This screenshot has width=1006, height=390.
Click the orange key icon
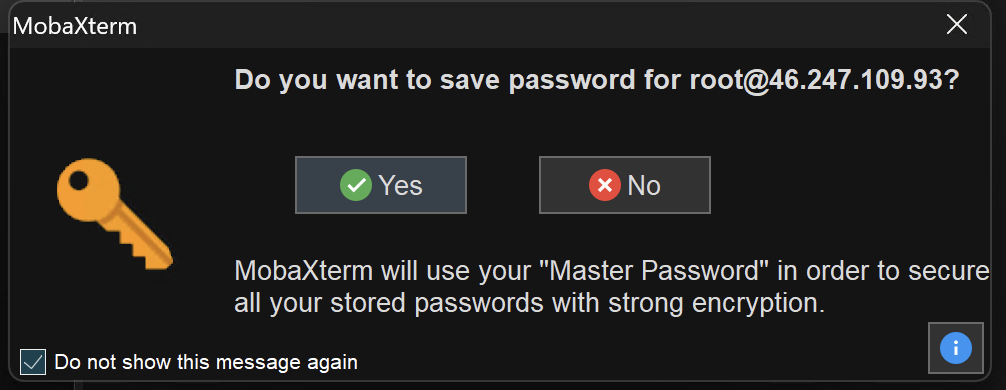coord(113,214)
